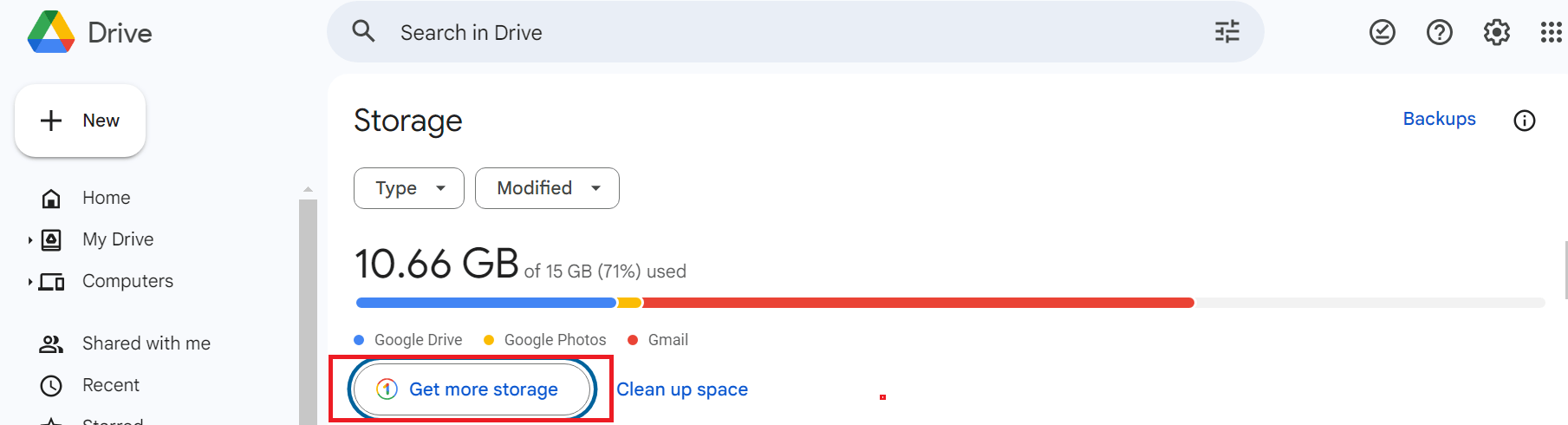The image size is (1568, 425).
Task: Type in the Search in Drive field
Action: pos(780,32)
